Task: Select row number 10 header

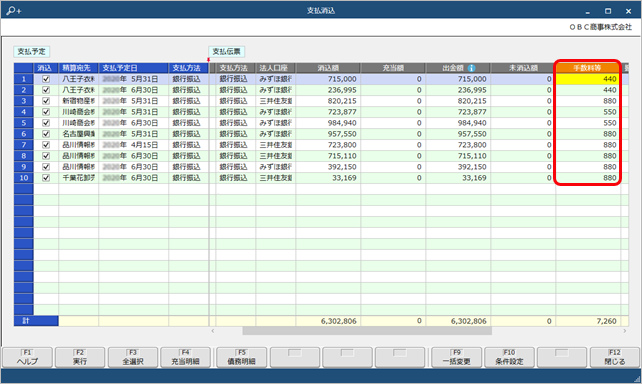Action: [24, 178]
